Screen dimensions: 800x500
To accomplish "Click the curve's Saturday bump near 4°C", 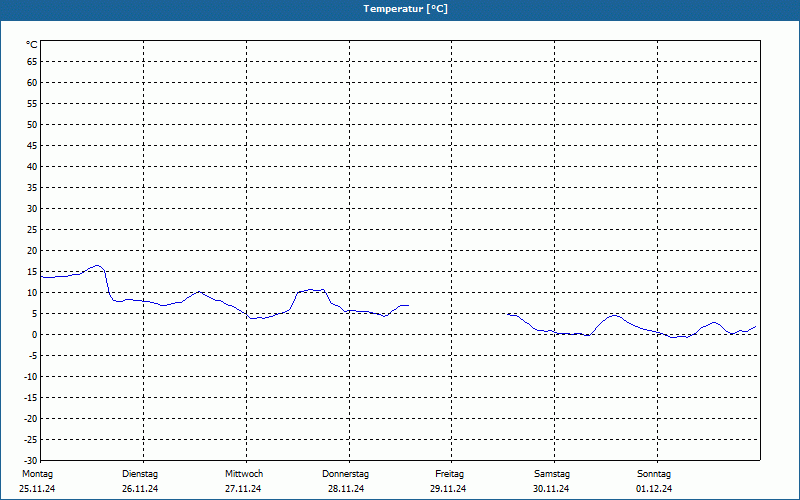I will 615,316.
